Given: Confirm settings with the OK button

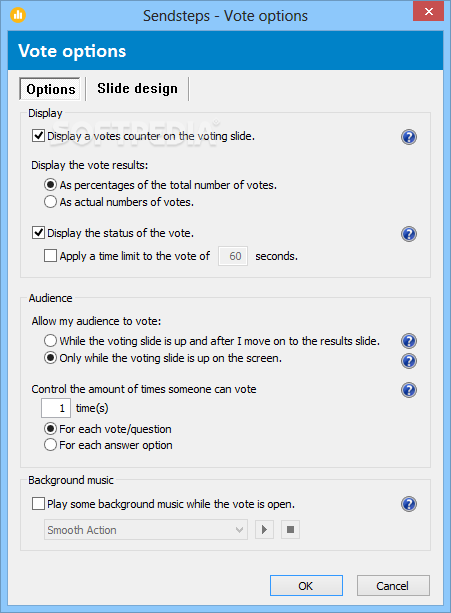Looking at the screenshot, I should pyautogui.click(x=306, y=586).
